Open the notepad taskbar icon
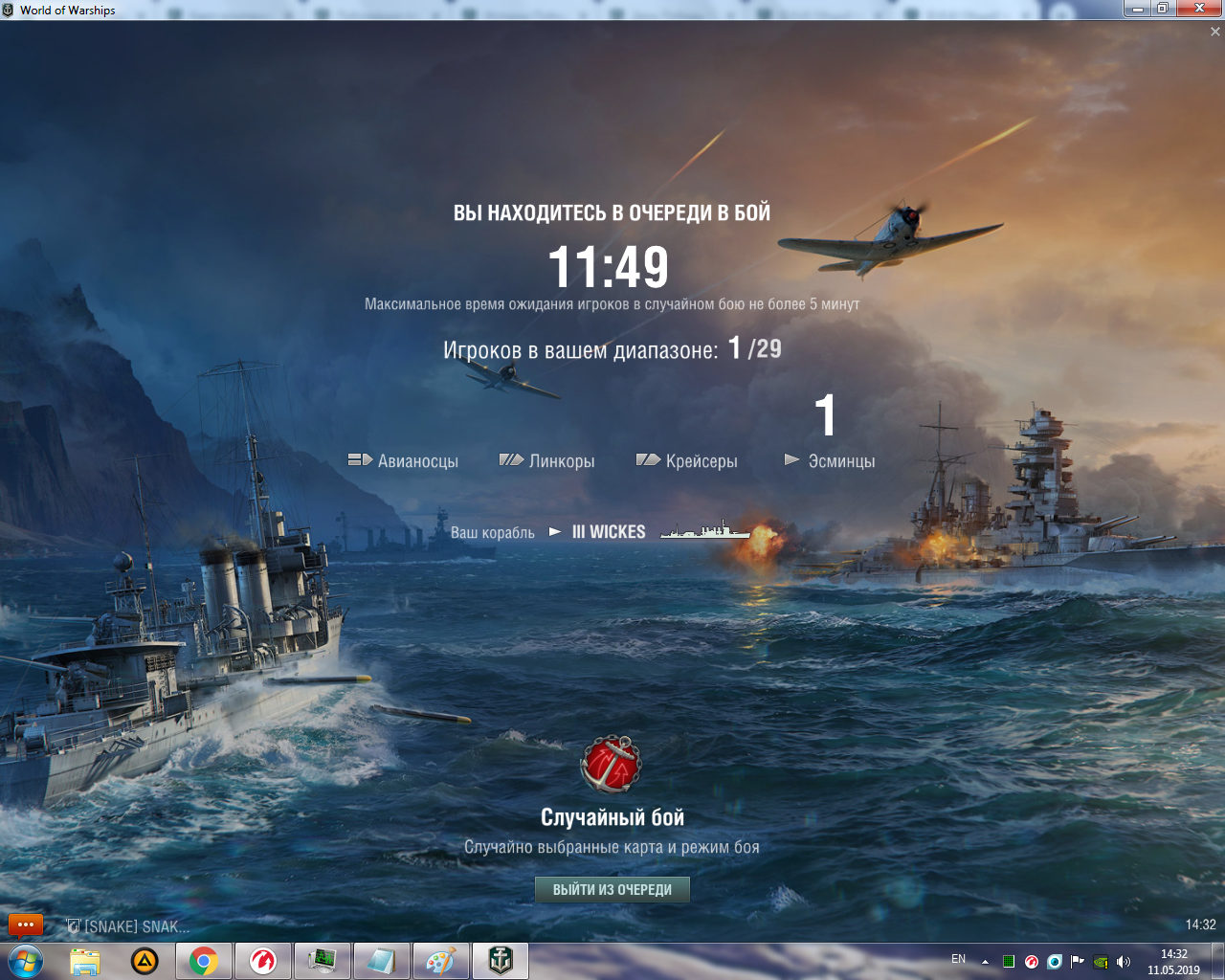The image size is (1225, 980). click(381, 961)
